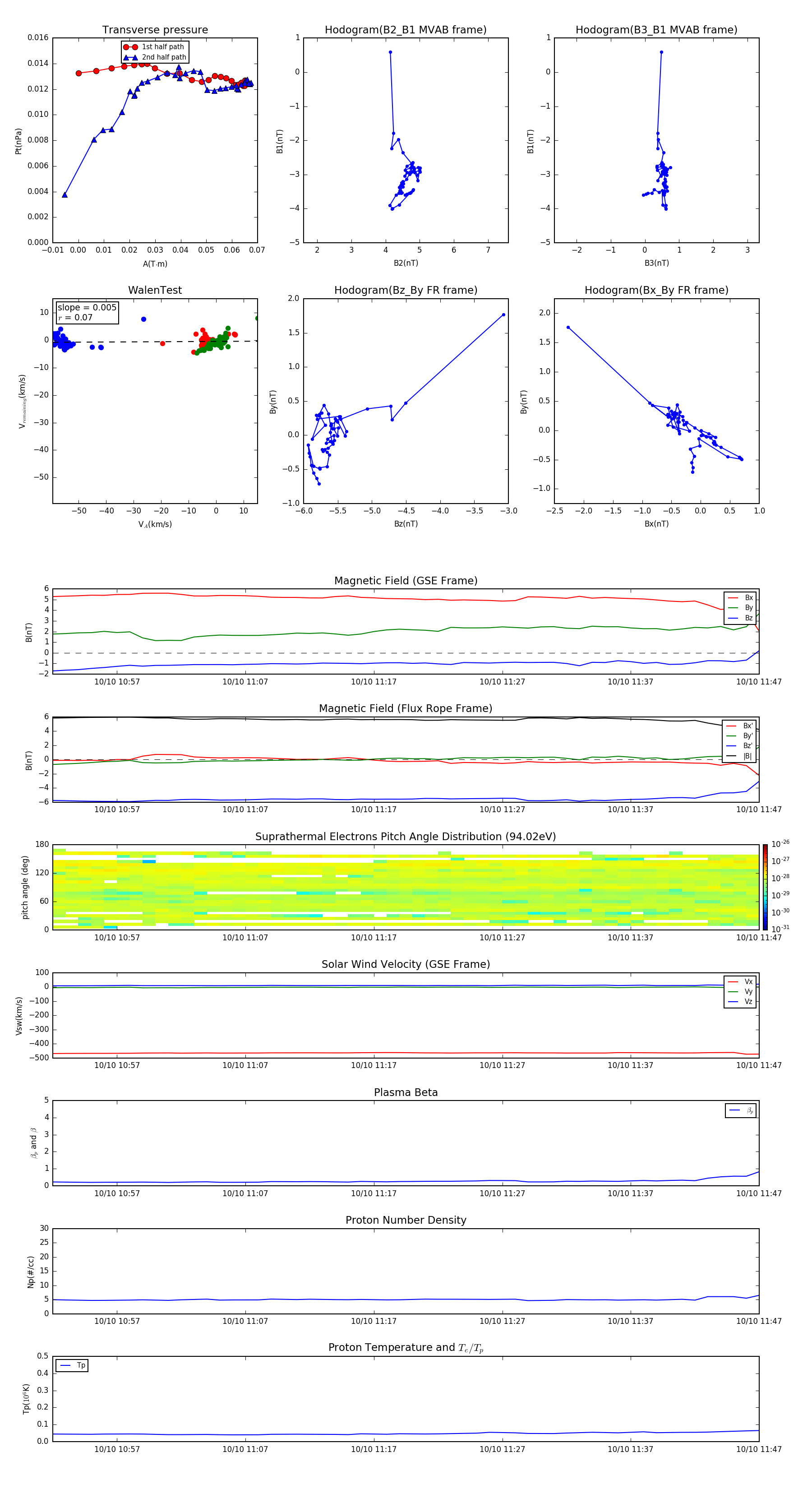This screenshot has width=812, height=1489.
Task: Click the "Vsw(km/s)" y-axis label
Action: tap(19, 1016)
